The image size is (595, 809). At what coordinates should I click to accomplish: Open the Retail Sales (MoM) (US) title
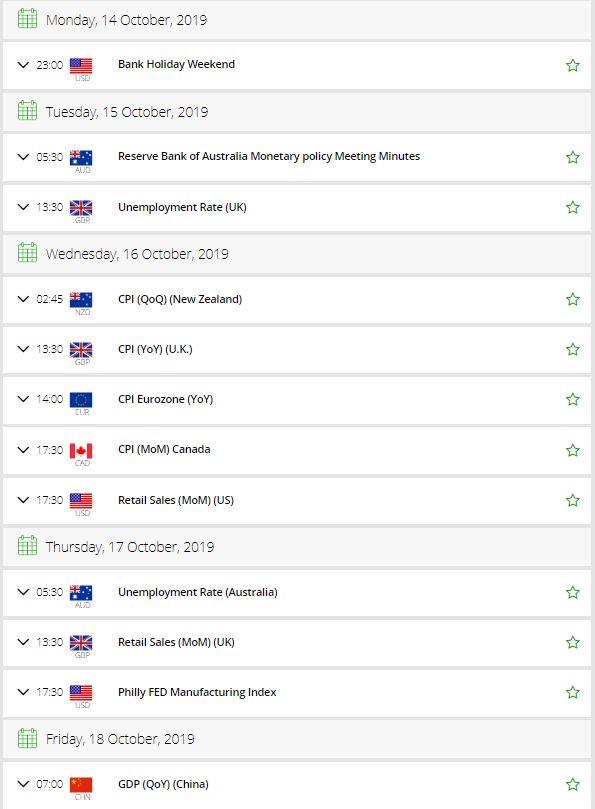pyautogui.click(x=176, y=500)
